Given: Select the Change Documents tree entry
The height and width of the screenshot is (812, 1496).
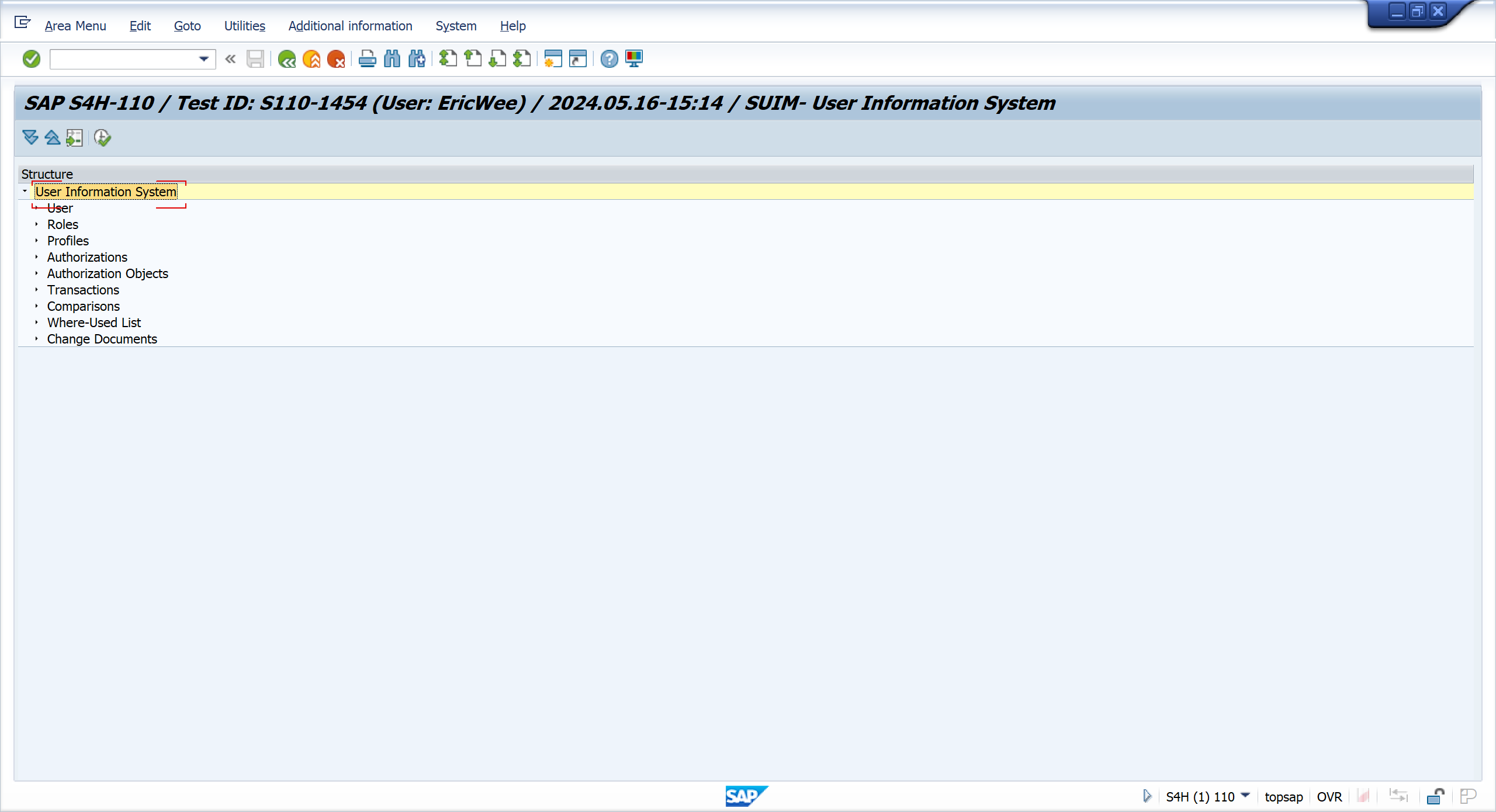Looking at the screenshot, I should (x=102, y=339).
